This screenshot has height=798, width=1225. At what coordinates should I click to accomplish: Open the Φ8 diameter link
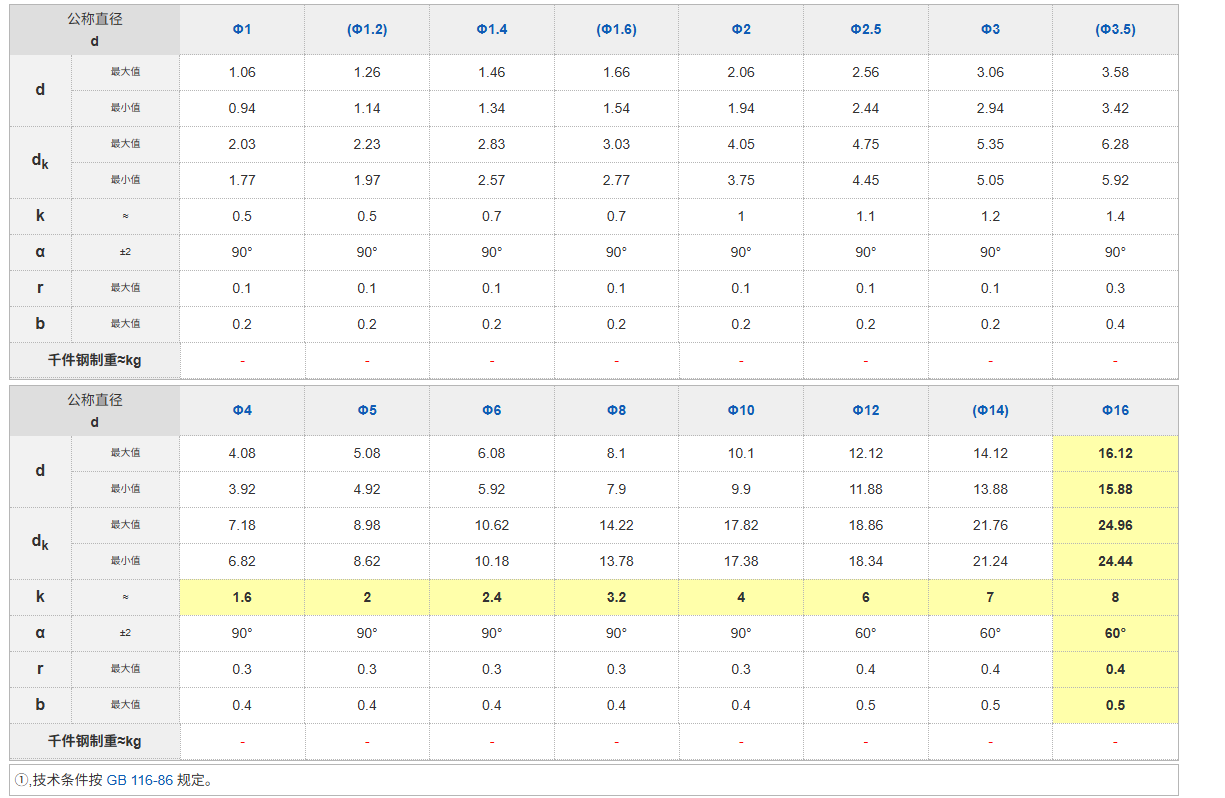click(616, 411)
